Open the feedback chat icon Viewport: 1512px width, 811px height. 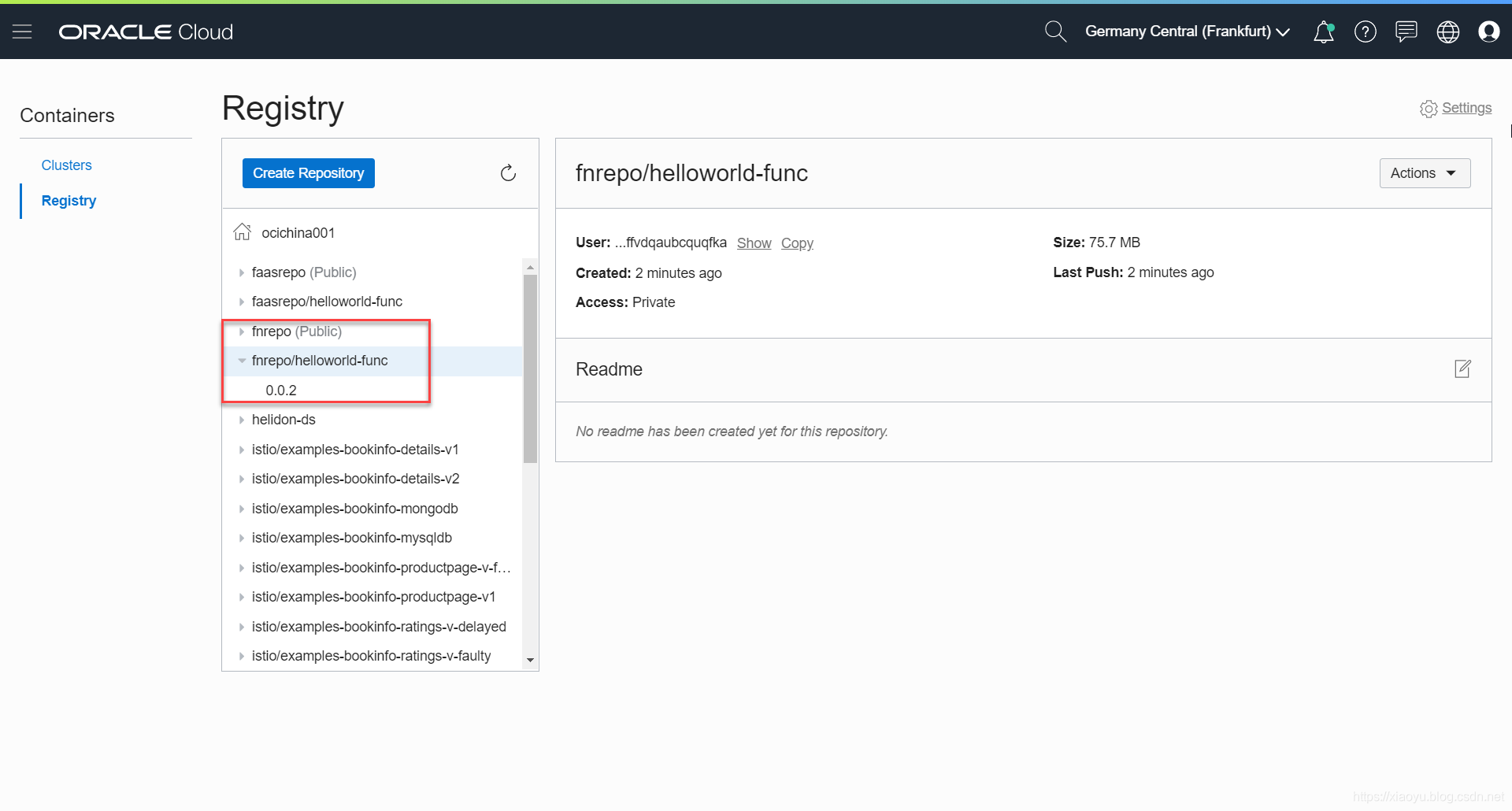click(1406, 31)
